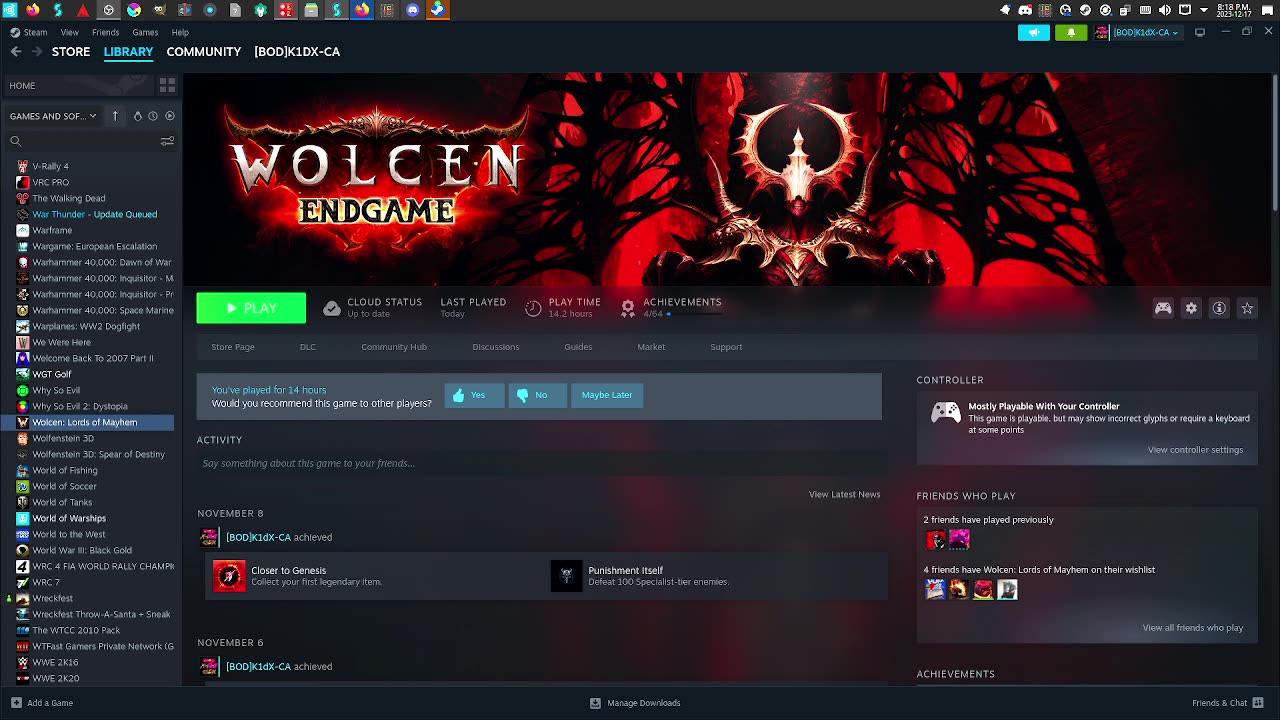This screenshot has height=720, width=1280.
Task: Open Guides link
Action: click(x=578, y=347)
